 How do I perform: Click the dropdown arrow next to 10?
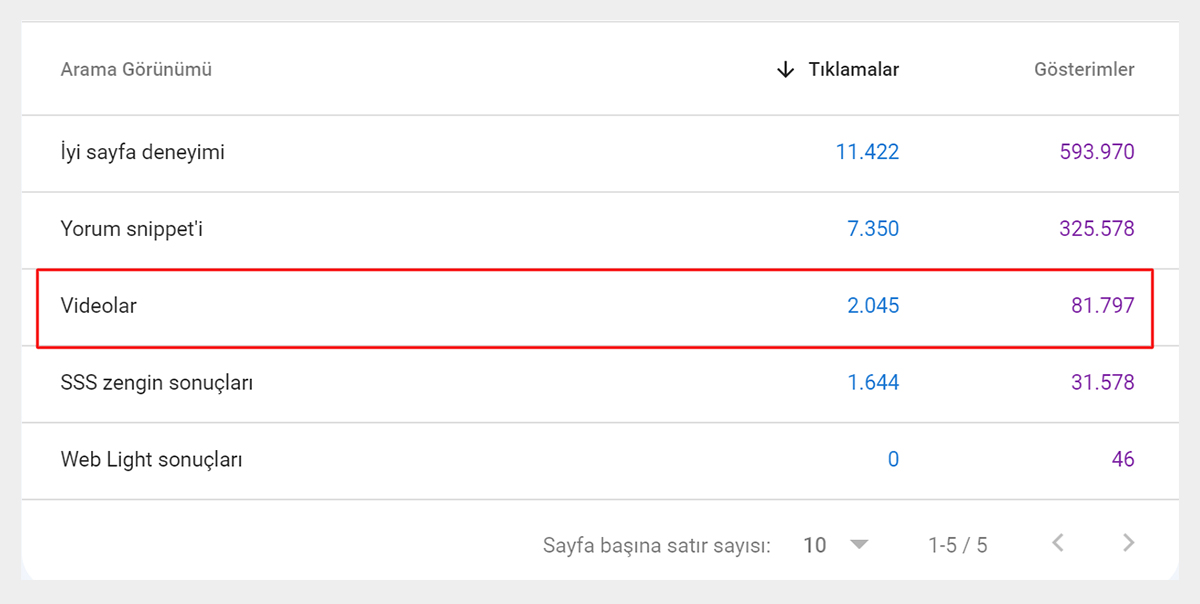858,544
